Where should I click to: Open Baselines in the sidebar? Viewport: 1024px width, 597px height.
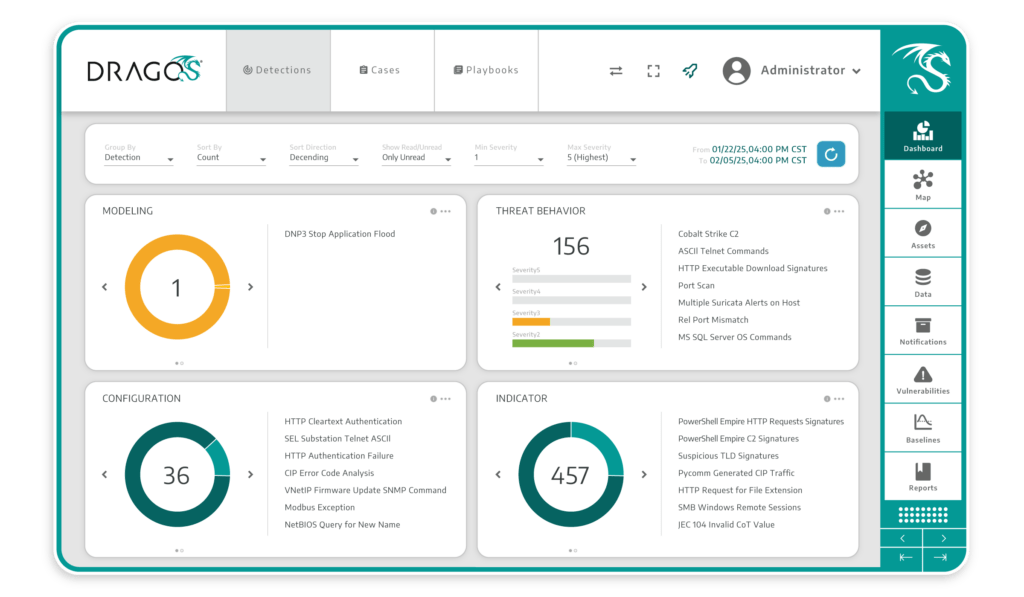point(923,428)
